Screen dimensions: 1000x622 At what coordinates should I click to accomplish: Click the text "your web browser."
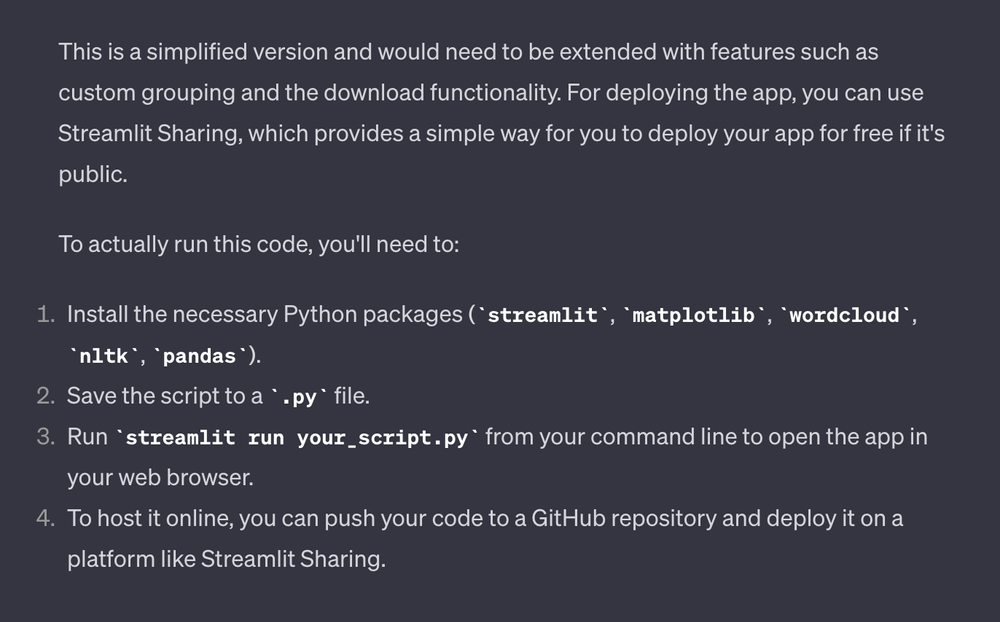click(x=161, y=478)
